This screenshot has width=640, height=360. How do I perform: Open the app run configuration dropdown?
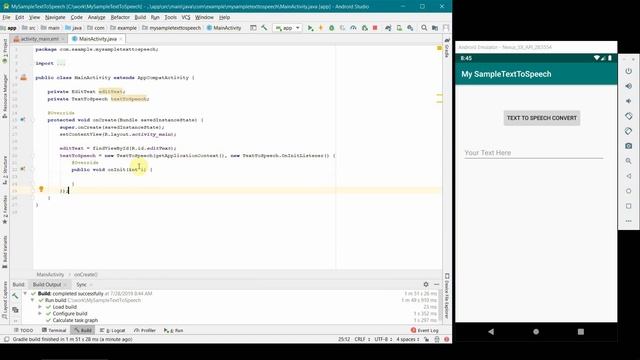[288, 28]
